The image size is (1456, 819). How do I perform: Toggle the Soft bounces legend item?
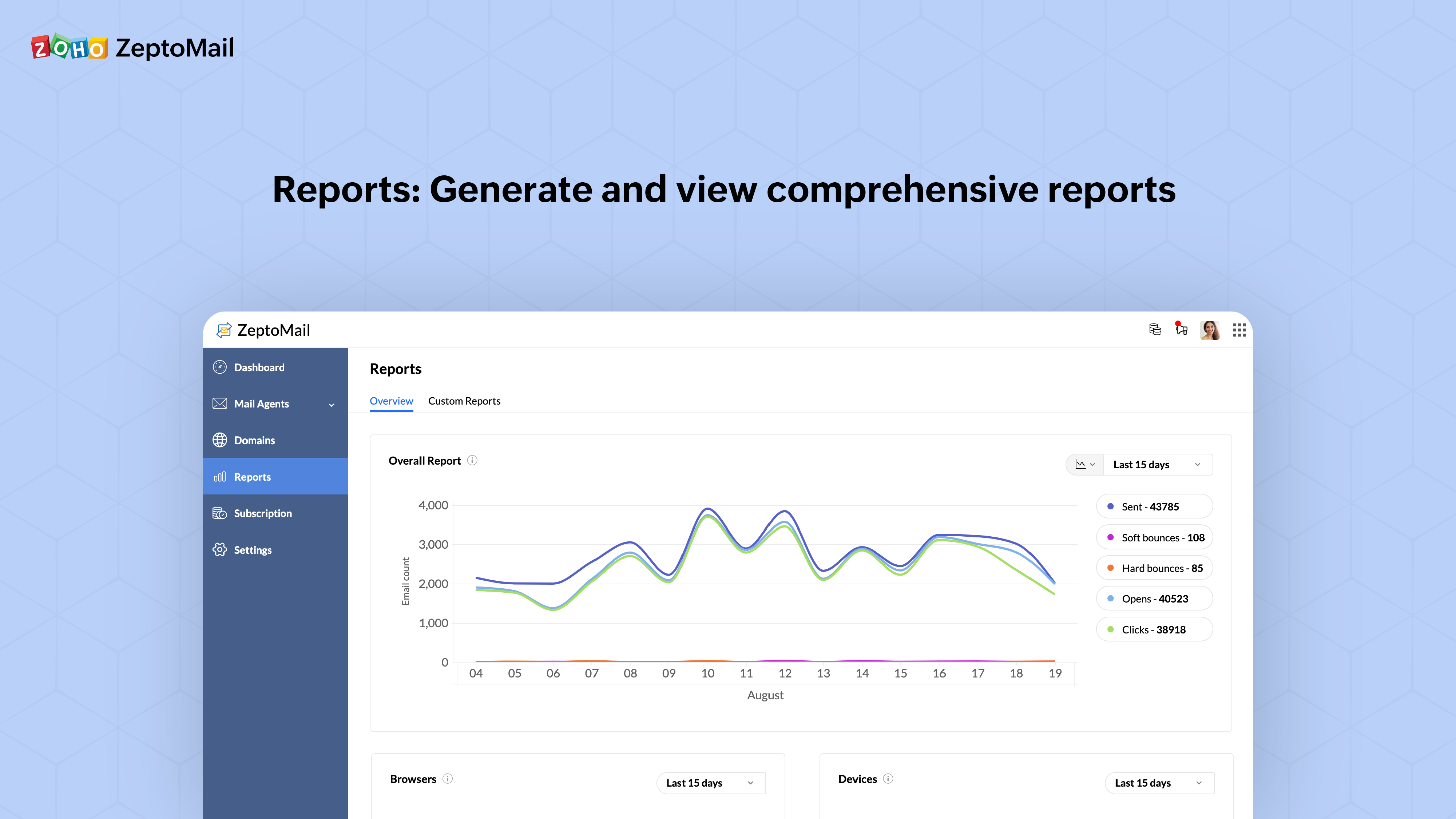(1154, 537)
